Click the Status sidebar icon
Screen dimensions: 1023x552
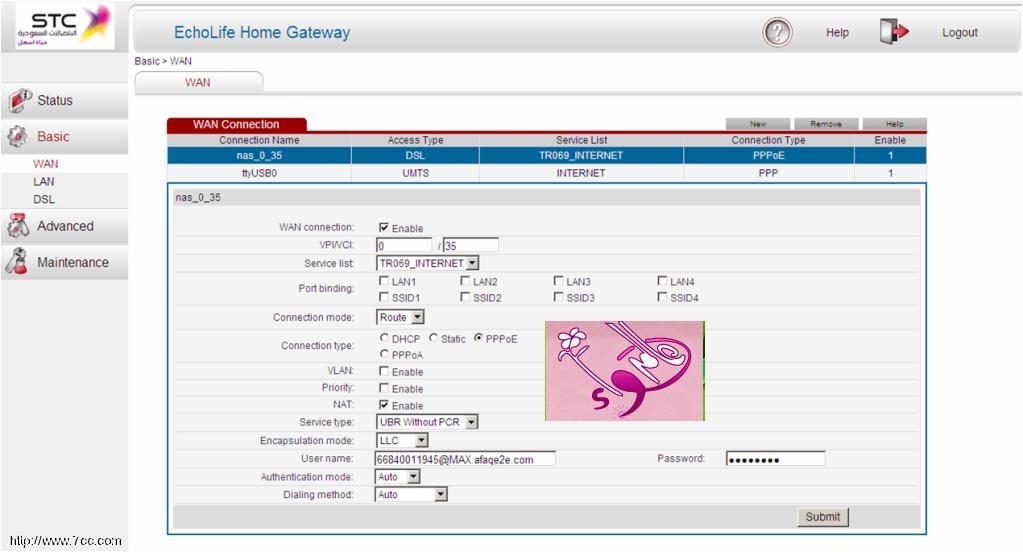20,100
